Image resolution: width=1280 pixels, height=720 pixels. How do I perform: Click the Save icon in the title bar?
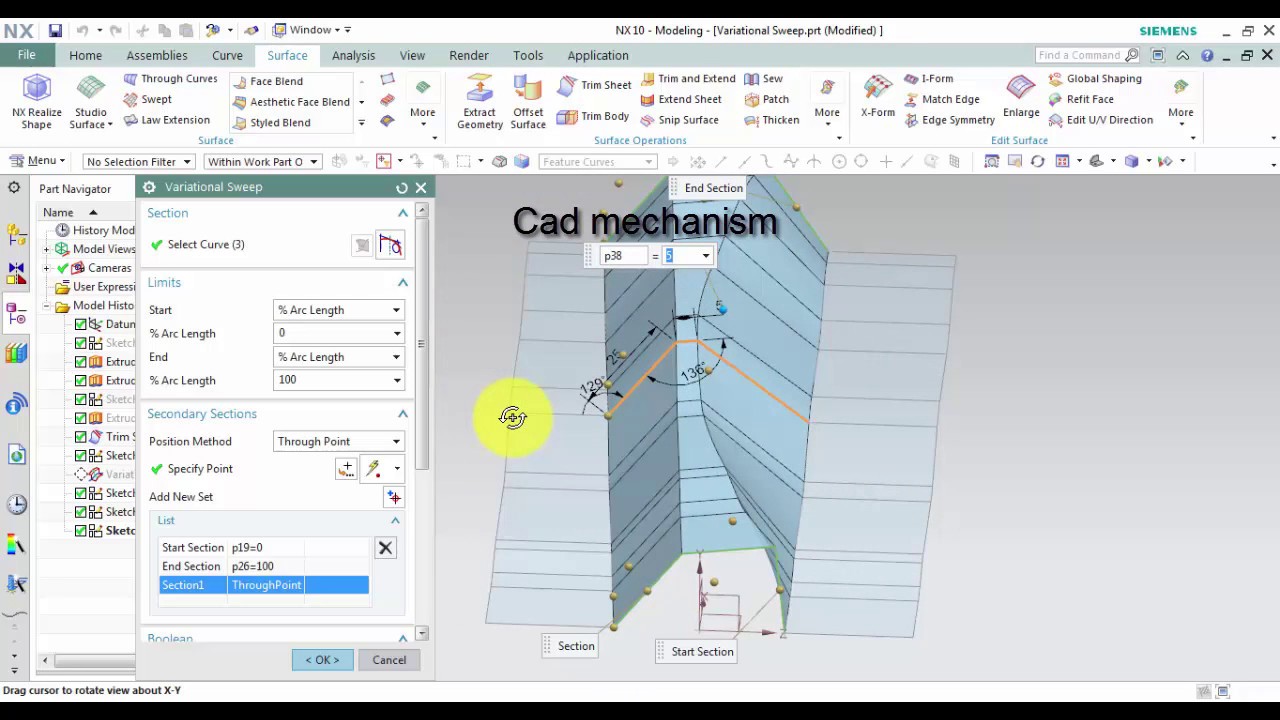55,31
